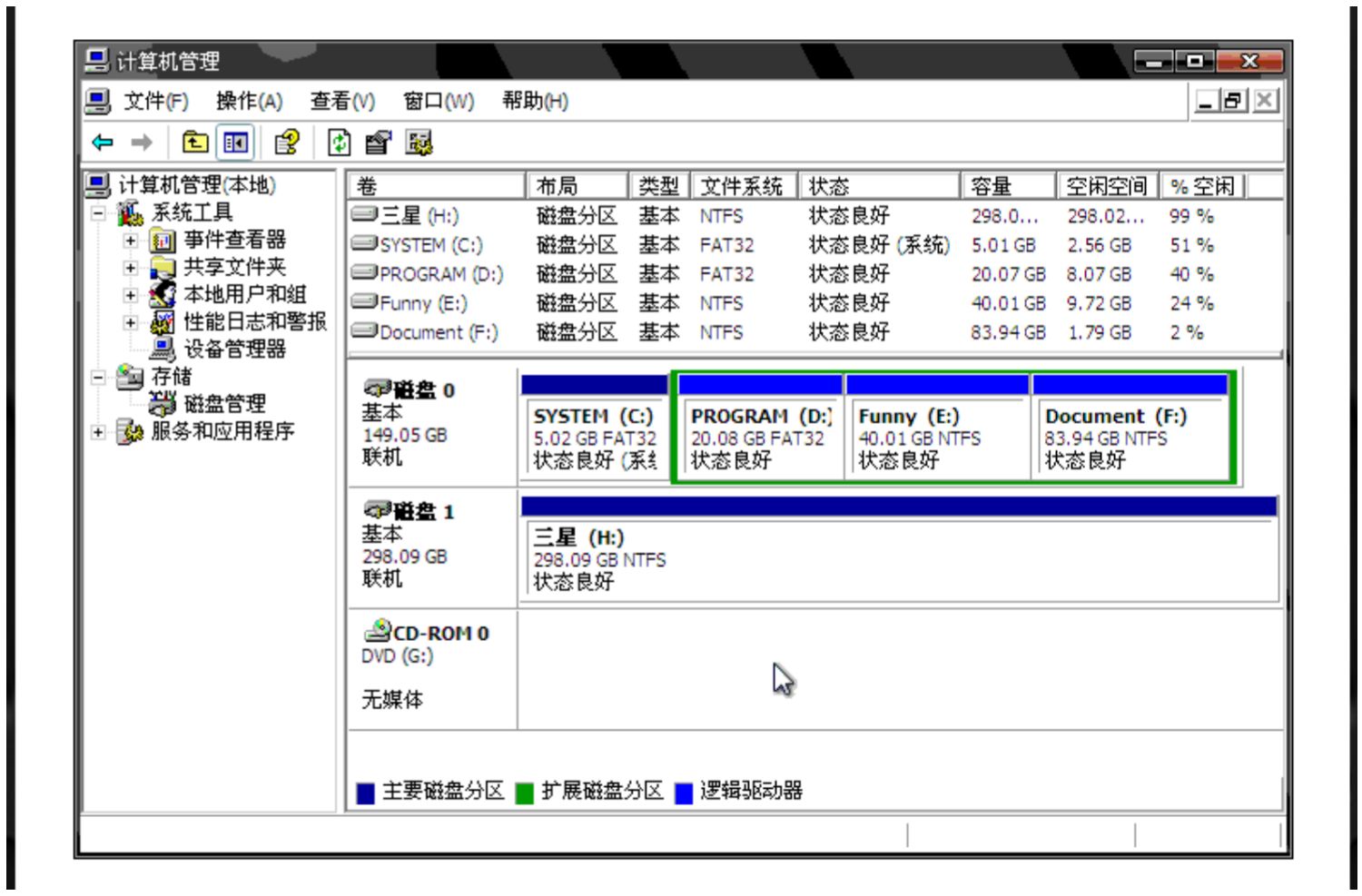Click the drive icon for SYSTEM (C:) volume

tap(364, 244)
